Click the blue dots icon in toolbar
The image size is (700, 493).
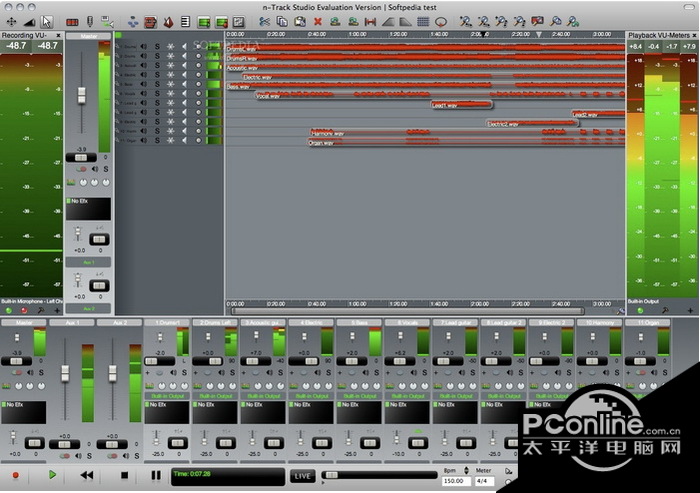tap(133, 21)
